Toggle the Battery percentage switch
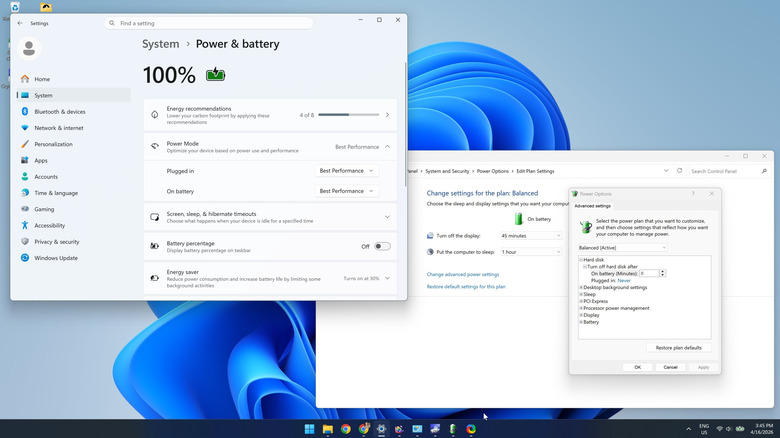 click(382, 246)
